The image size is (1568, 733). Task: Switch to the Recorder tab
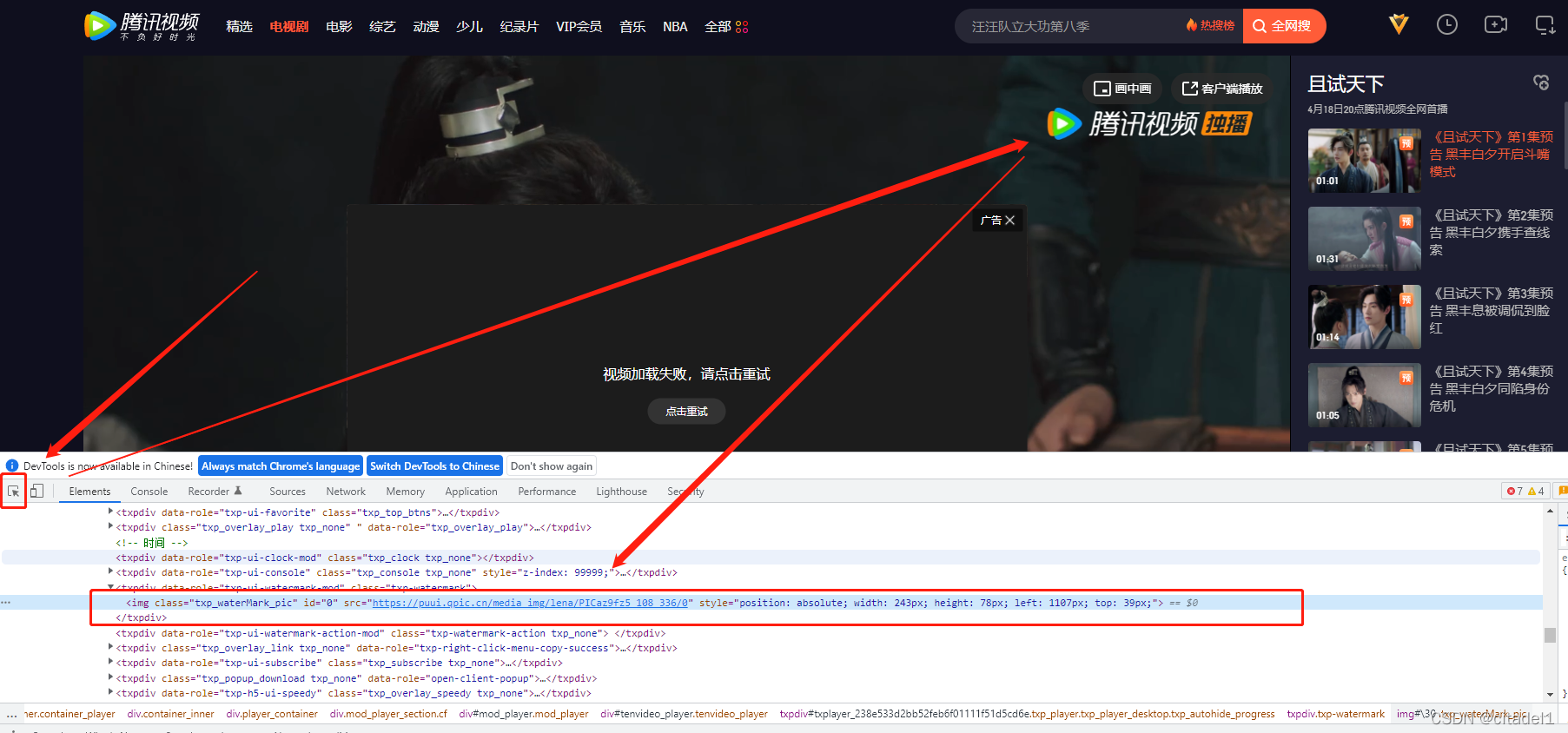coord(215,492)
